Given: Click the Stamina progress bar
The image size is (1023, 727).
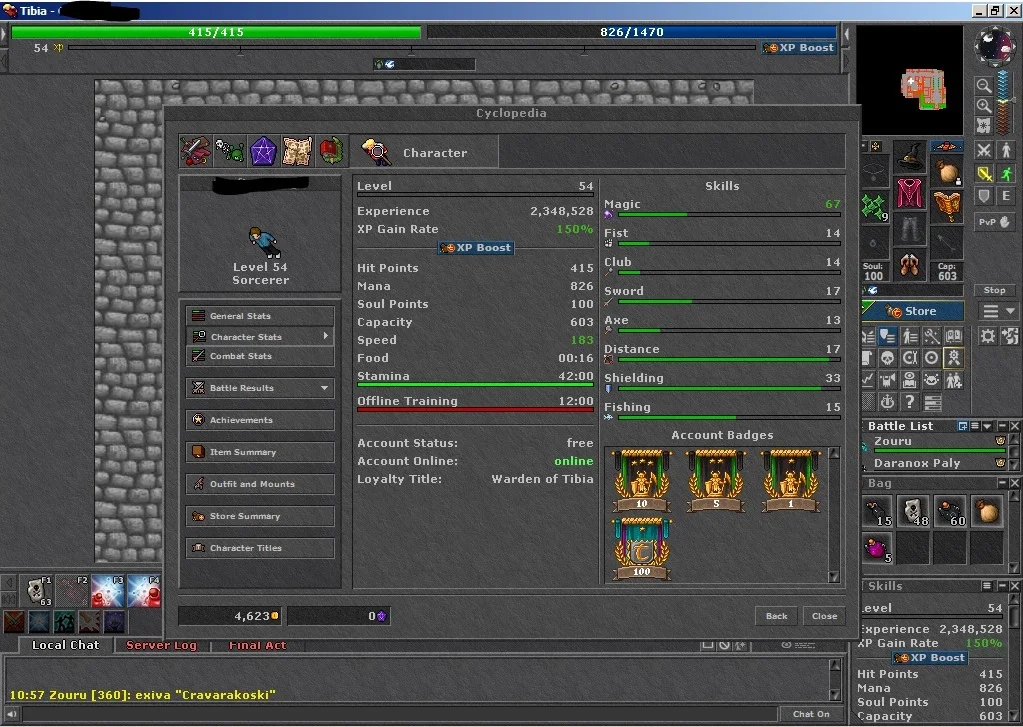Looking at the screenshot, I should pyautogui.click(x=475, y=385).
